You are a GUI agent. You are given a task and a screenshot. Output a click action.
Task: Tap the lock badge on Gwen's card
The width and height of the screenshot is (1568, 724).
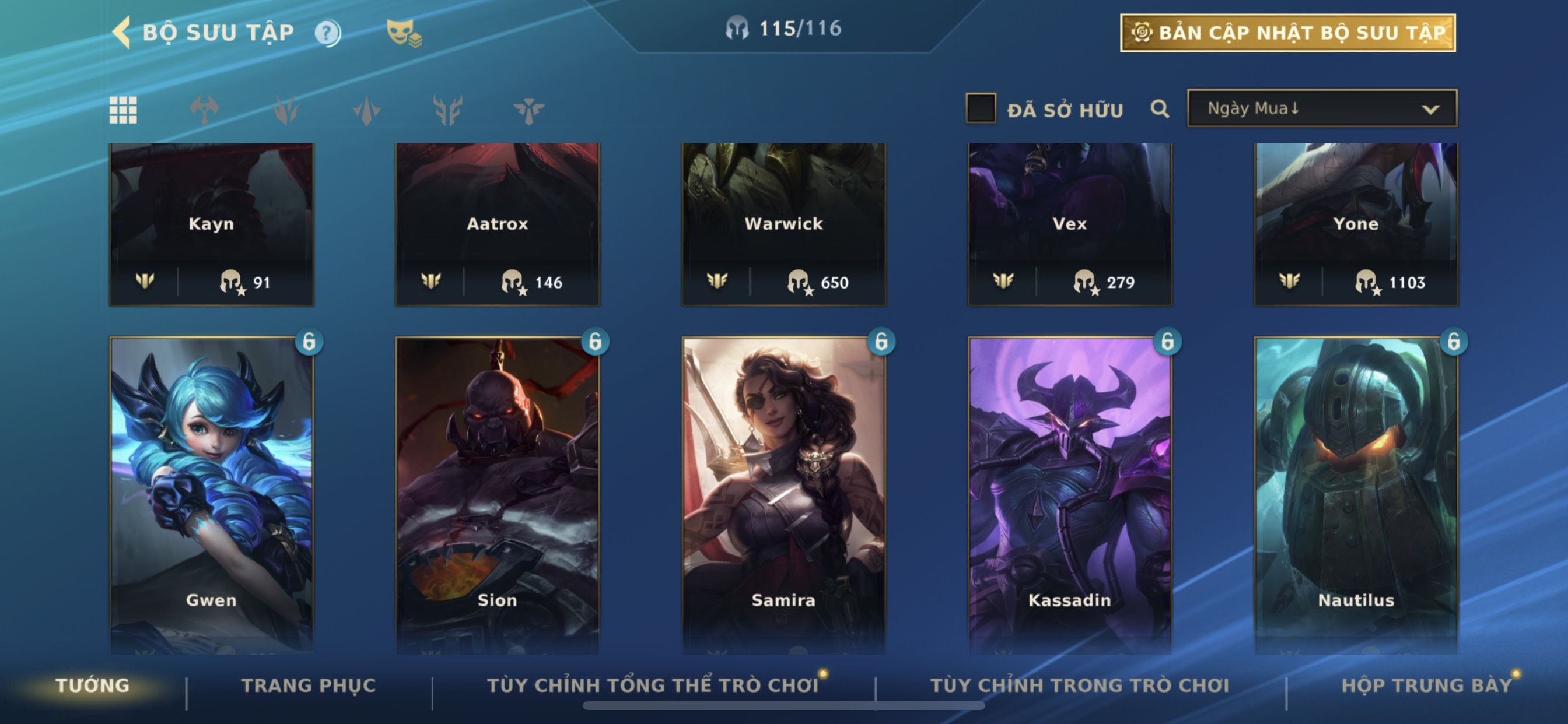pos(309,342)
